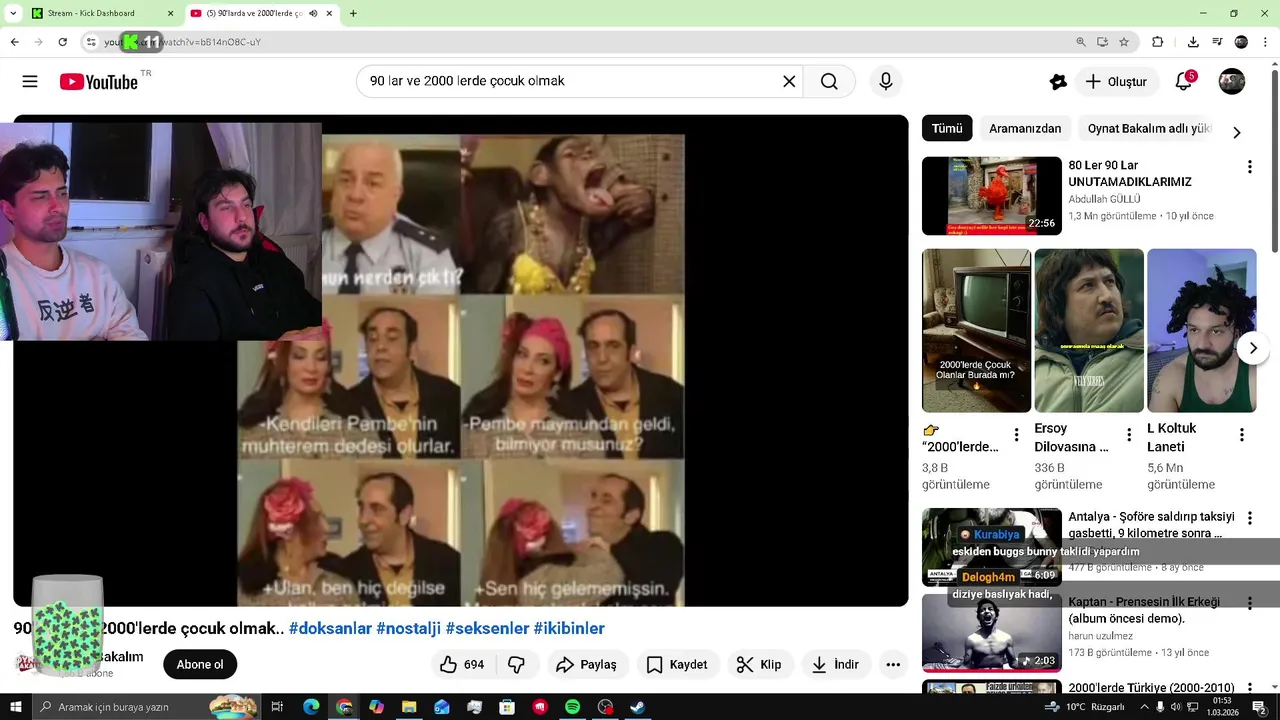Open Spotify from the taskbar

pos(572,707)
